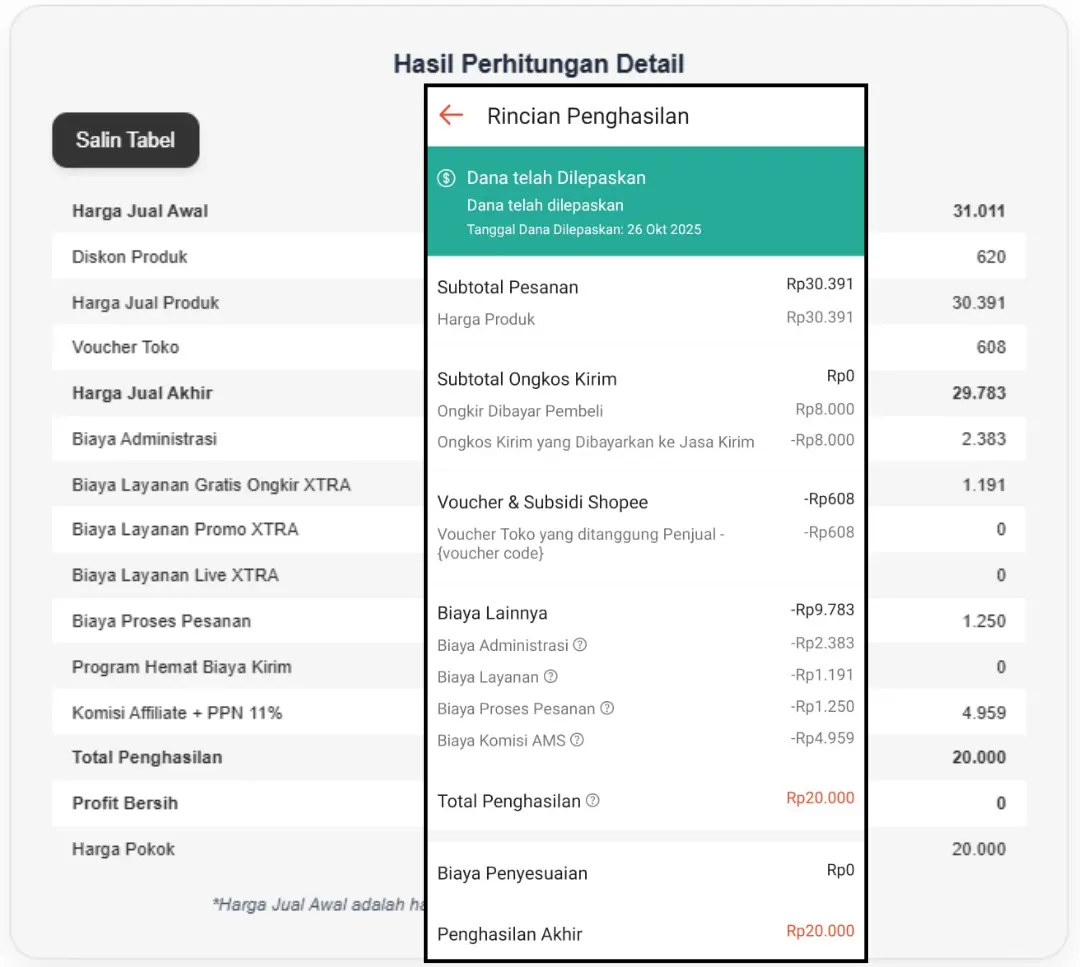Select the Voucher & Subsidi Shopee section
The height and width of the screenshot is (967, 1080).
(x=542, y=502)
